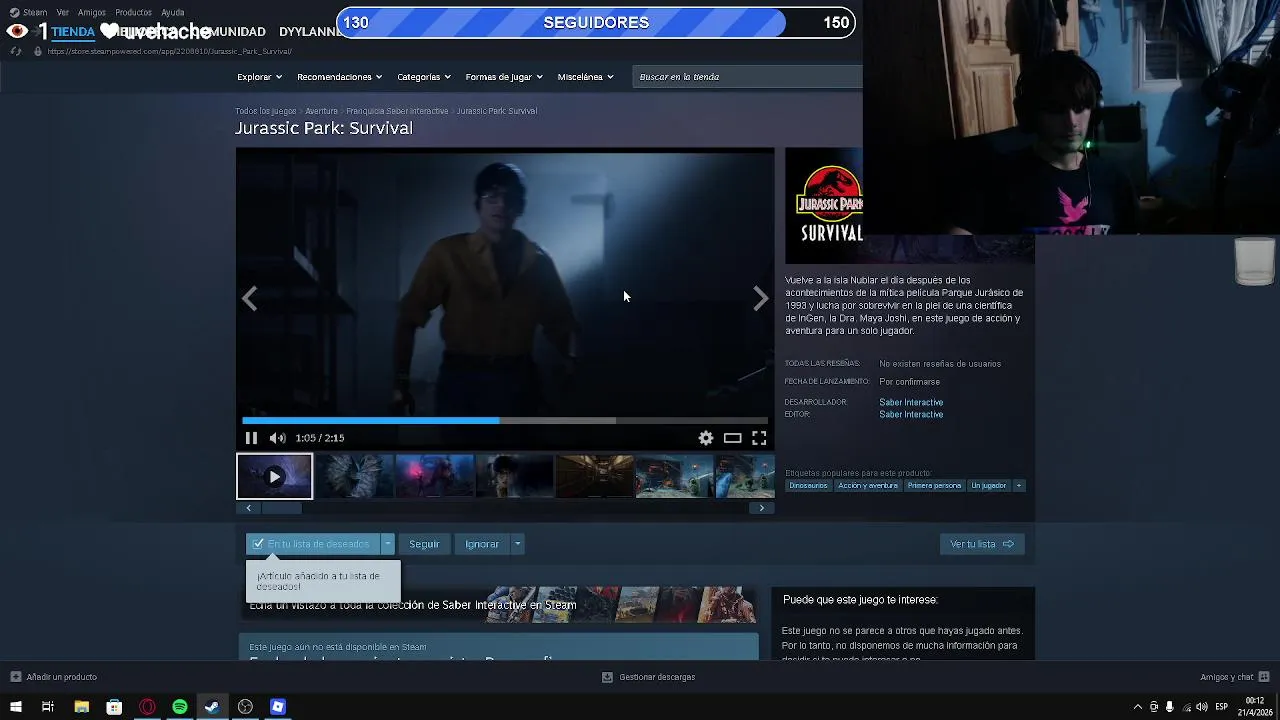
Task: Expand the Ignorar dropdown arrow
Action: pyautogui.click(x=517, y=544)
